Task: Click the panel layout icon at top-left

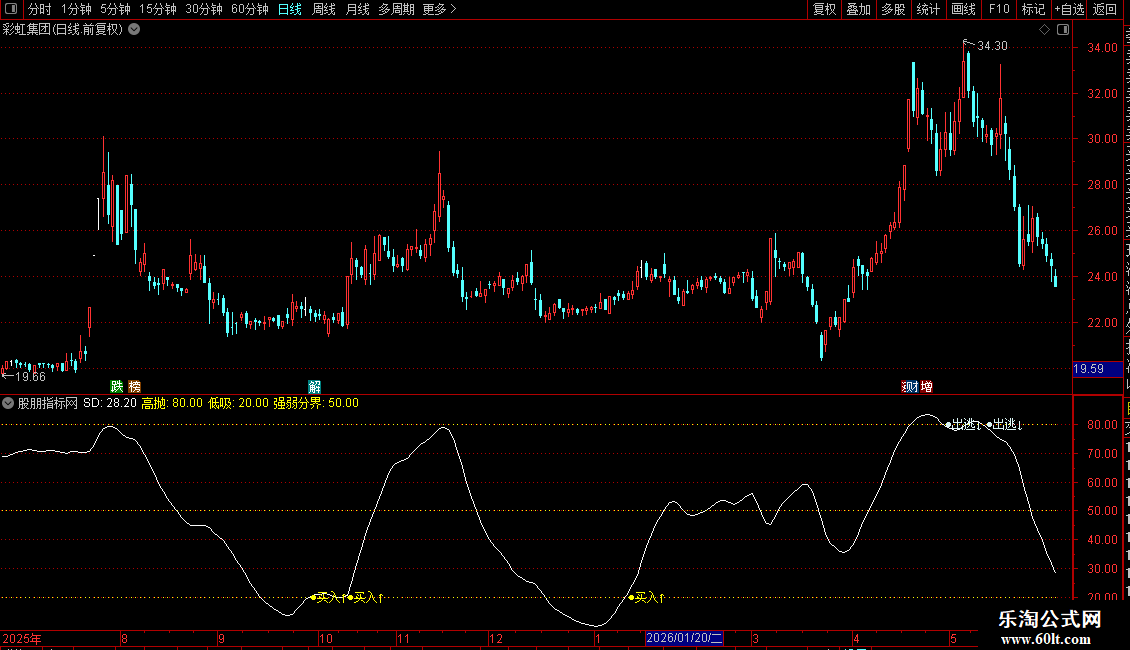Action: click(11, 9)
